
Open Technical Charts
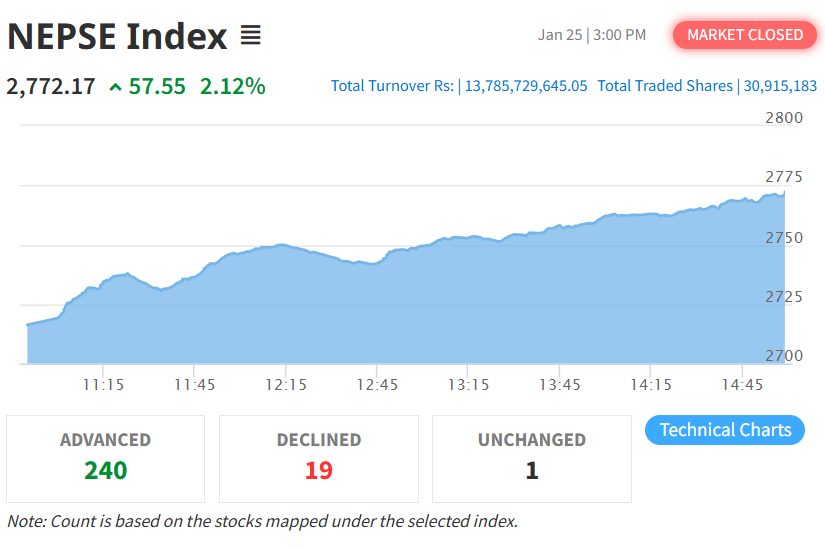pos(725,430)
